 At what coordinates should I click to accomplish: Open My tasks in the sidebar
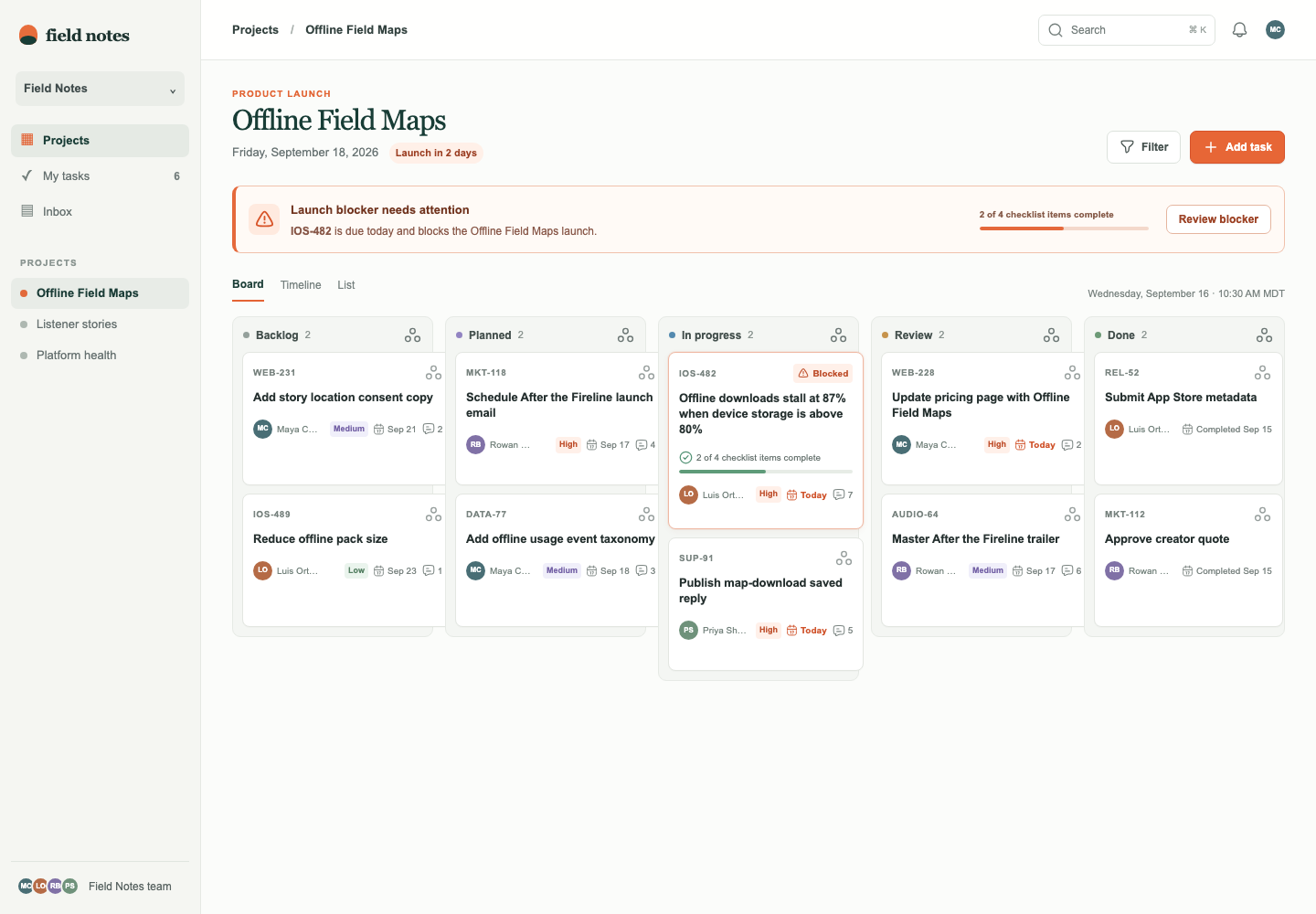[x=100, y=176]
